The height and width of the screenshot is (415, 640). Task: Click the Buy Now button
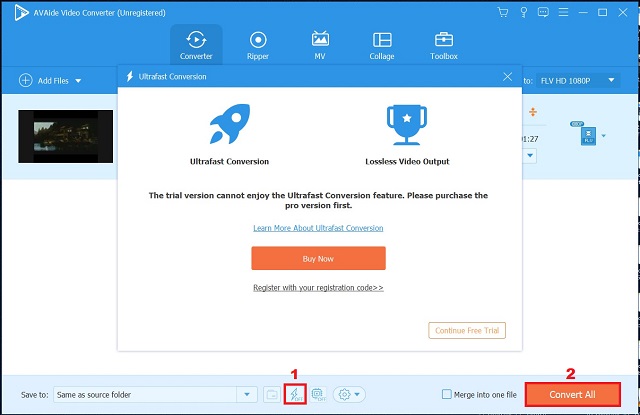(318, 258)
